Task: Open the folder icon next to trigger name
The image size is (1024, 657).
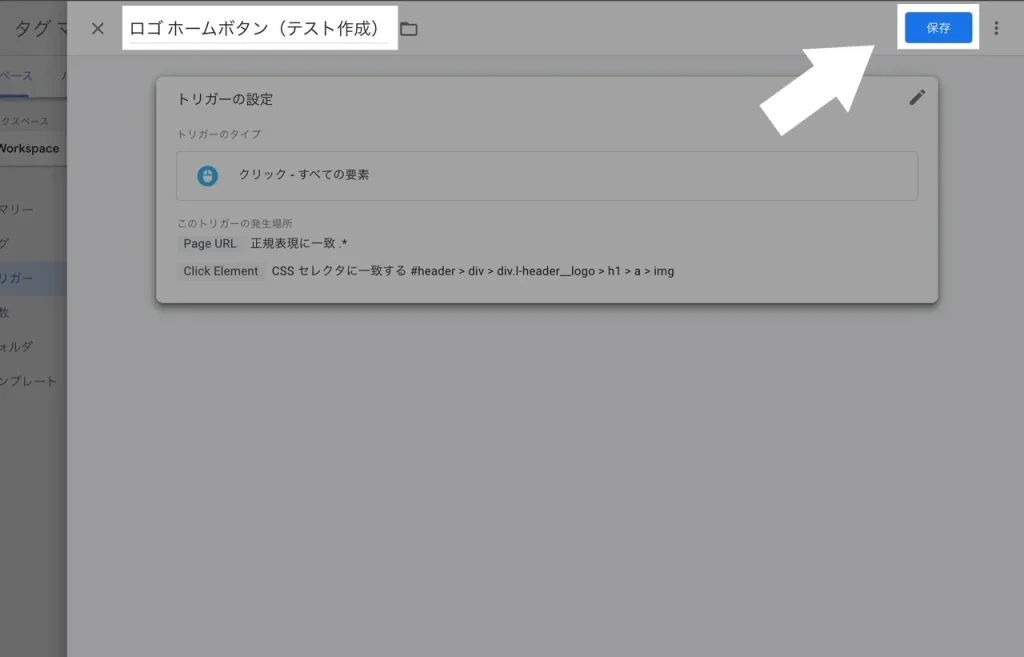Action: click(x=409, y=29)
